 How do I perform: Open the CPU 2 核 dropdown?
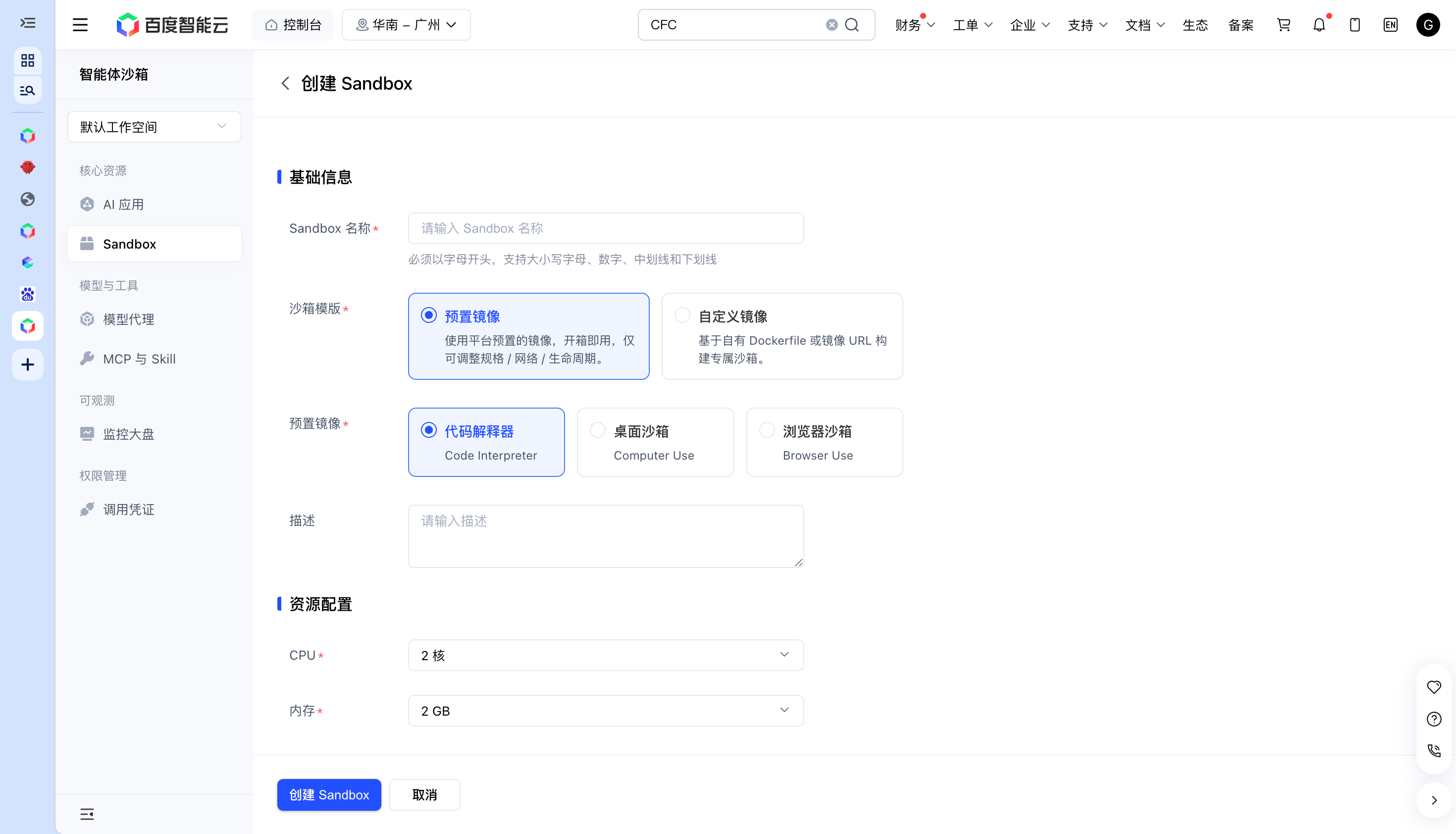point(605,655)
